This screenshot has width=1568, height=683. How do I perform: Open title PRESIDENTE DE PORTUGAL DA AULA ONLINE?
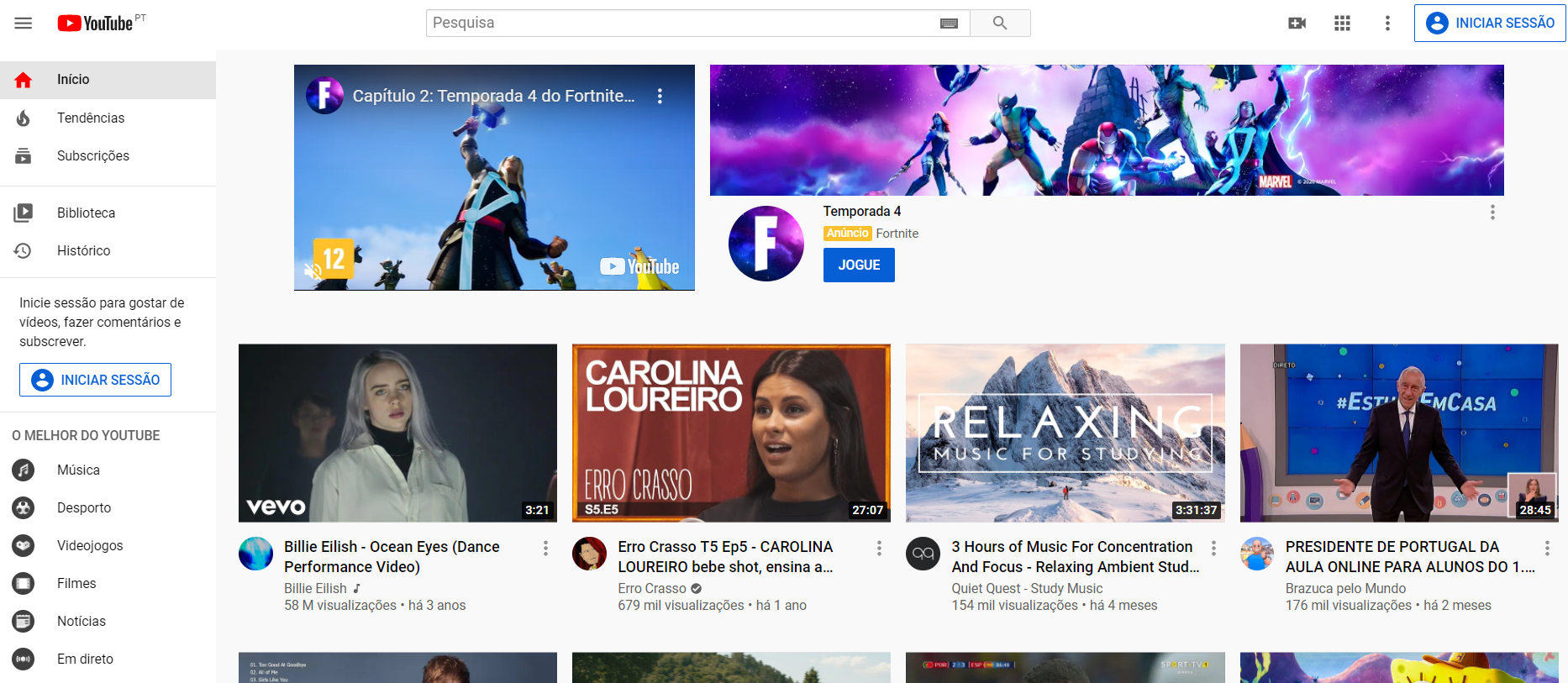[1410, 557]
